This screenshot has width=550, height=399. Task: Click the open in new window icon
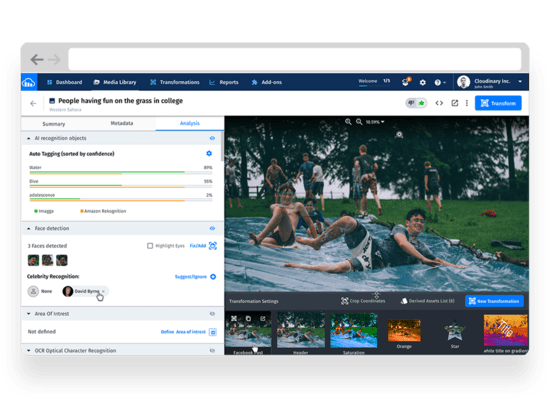point(455,103)
